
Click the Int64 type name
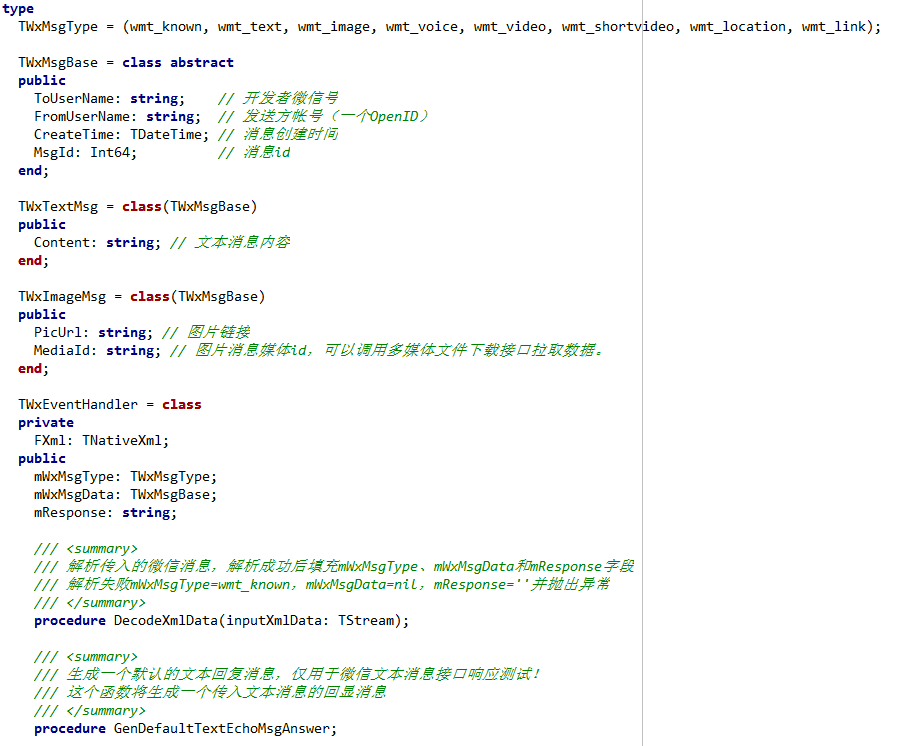tap(110, 152)
